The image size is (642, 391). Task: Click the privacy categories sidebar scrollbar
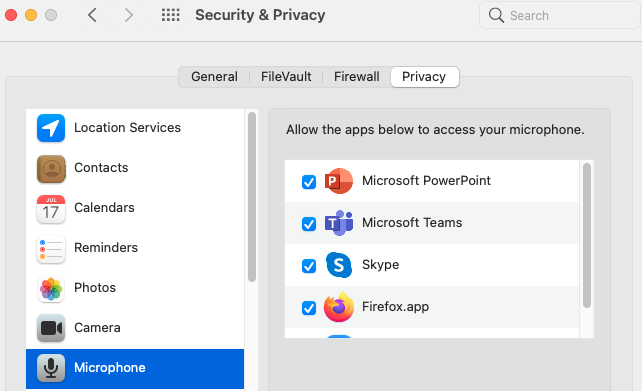click(x=252, y=197)
